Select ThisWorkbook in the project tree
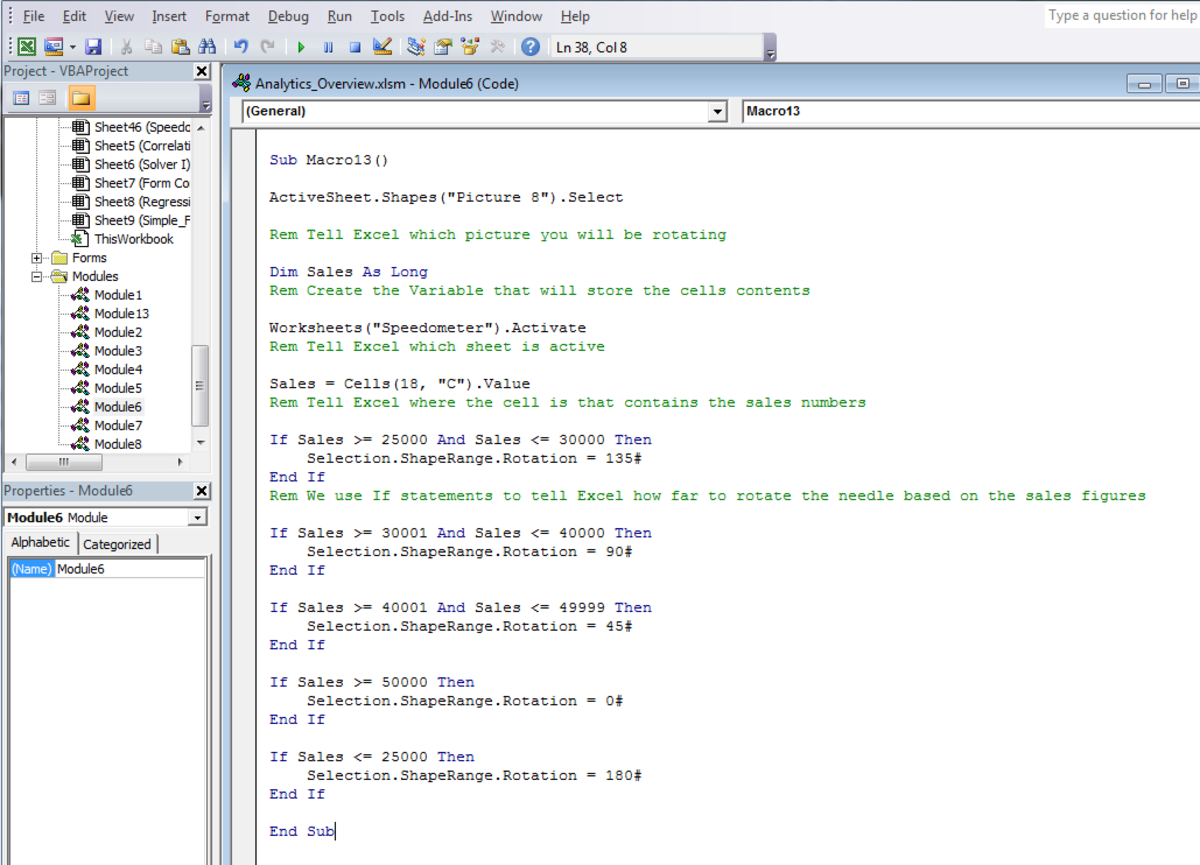The width and height of the screenshot is (1200, 865). click(x=134, y=239)
